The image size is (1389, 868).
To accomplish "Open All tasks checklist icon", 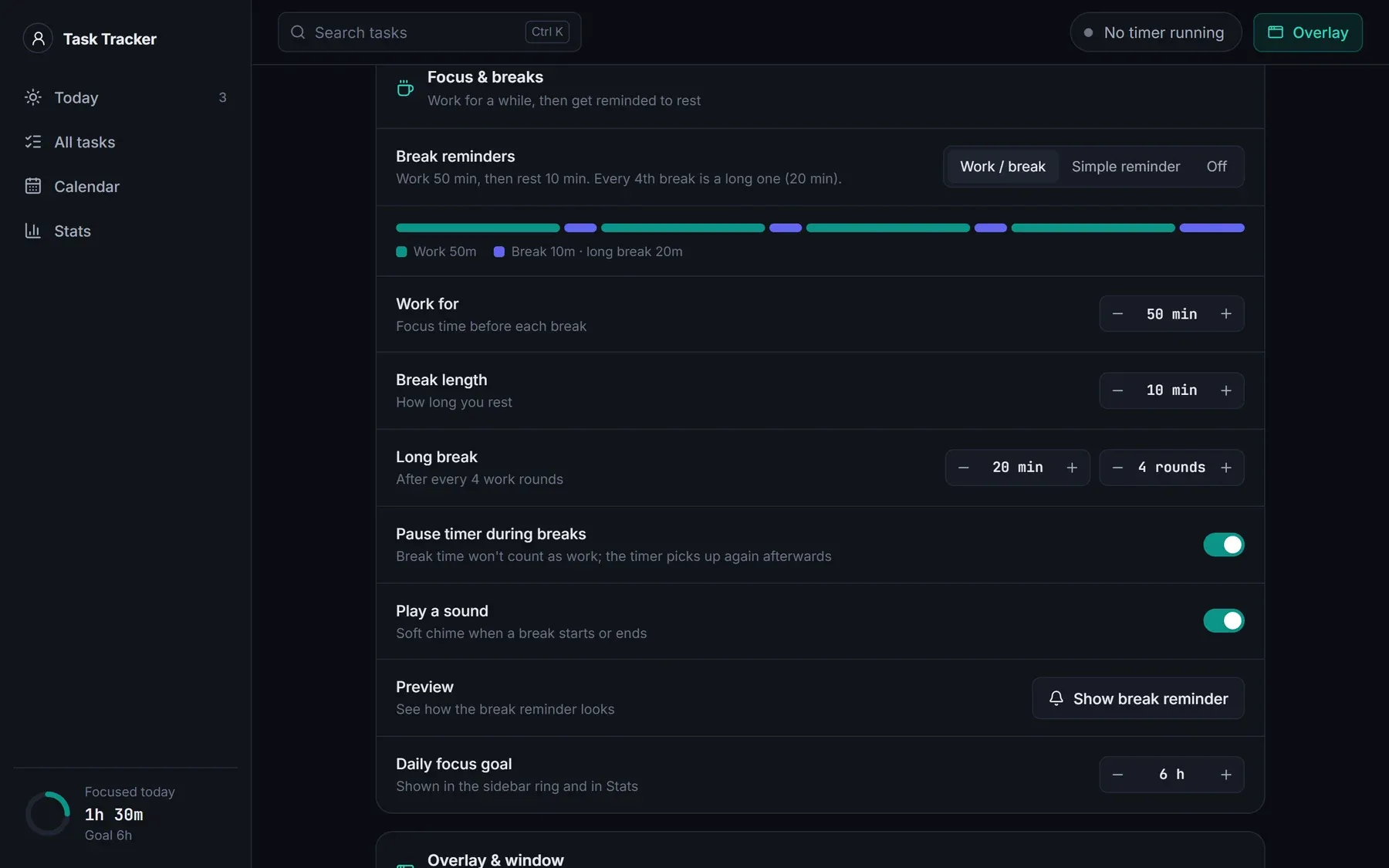I will click(33, 142).
